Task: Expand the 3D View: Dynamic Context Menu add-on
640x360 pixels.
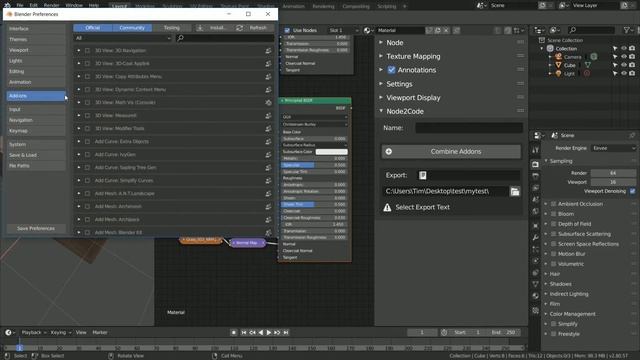Action: coord(79,89)
